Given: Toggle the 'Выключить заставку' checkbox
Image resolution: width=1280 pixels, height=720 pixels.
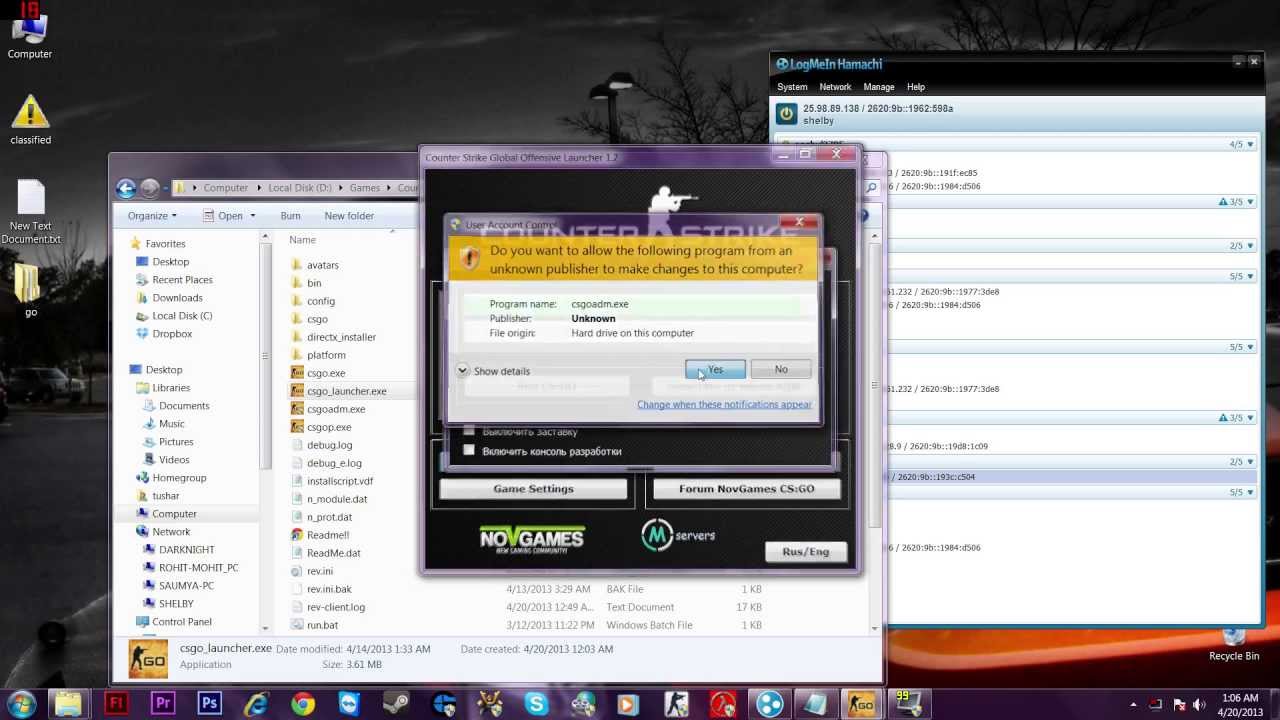Looking at the screenshot, I should pos(469,431).
